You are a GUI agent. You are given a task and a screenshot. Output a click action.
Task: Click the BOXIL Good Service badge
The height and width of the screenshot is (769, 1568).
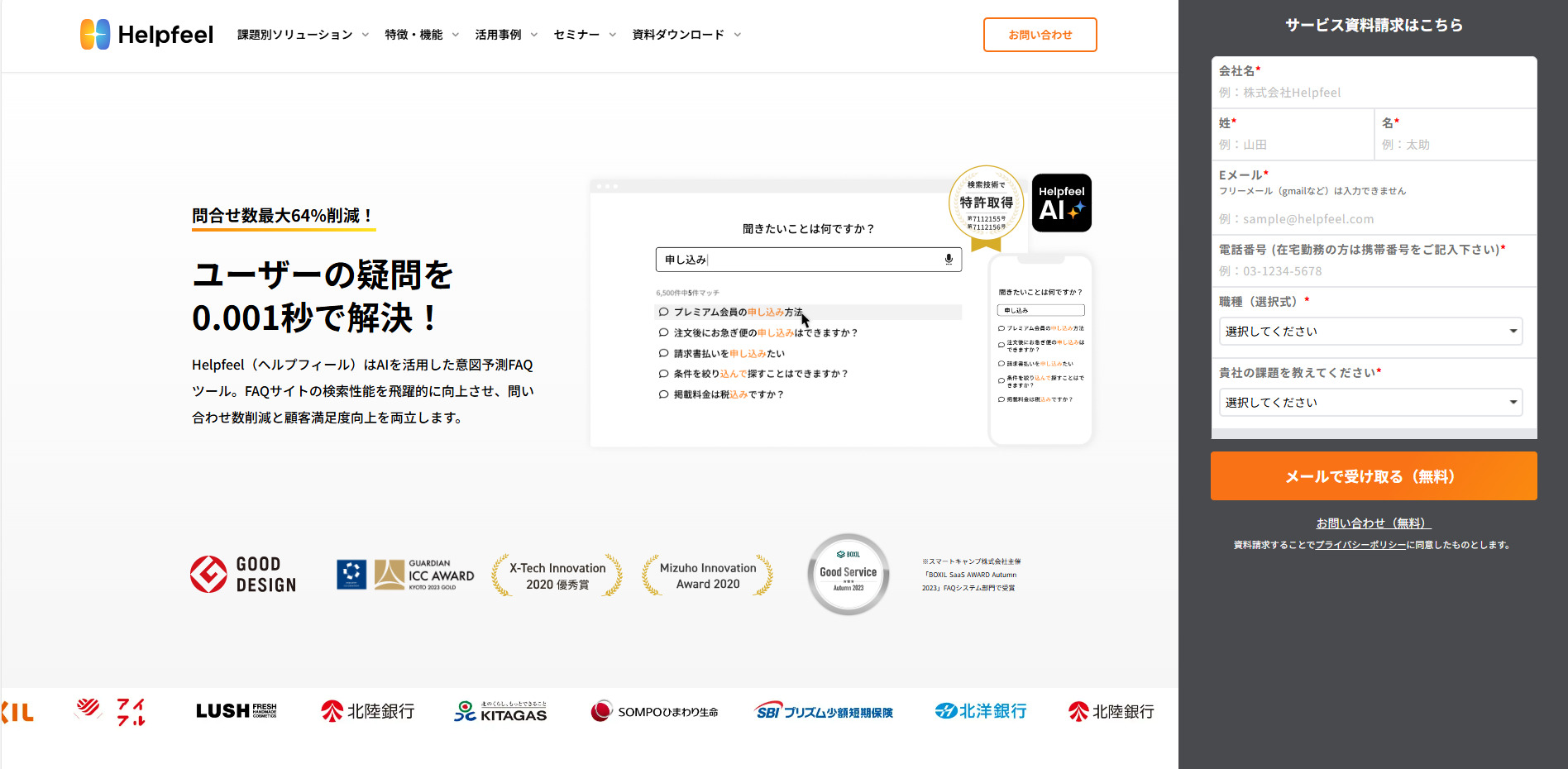pyautogui.click(x=849, y=574)
